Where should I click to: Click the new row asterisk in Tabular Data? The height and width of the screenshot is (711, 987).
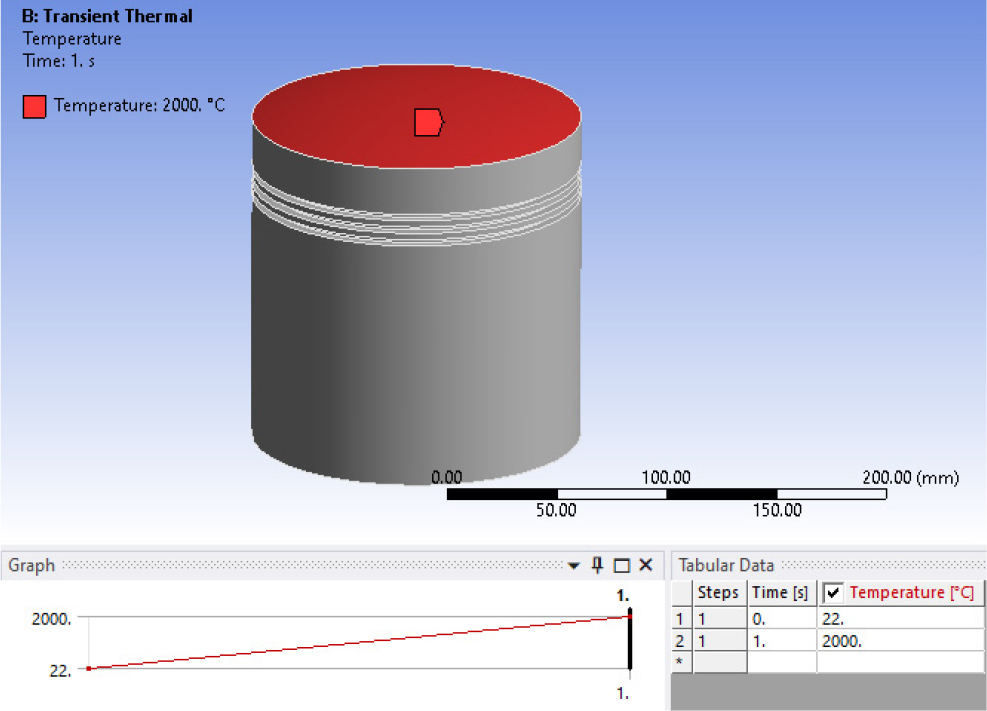[680, 662]
